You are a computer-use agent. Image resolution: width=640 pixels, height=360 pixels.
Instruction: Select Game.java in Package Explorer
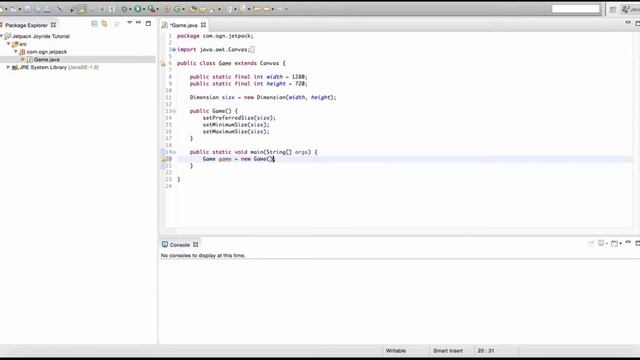click(x=47, y=60)
